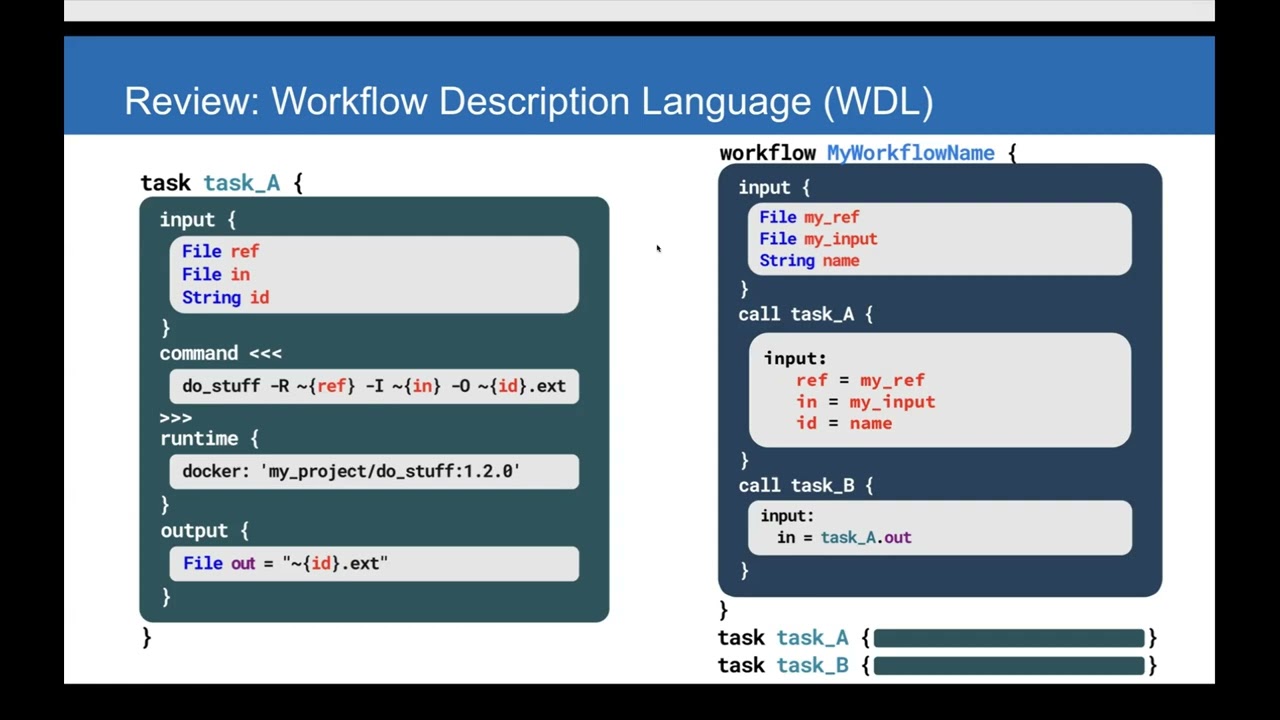
Task: Click the 'do_stuff -R ~{ref}' command line
Action: pos(374,386)
